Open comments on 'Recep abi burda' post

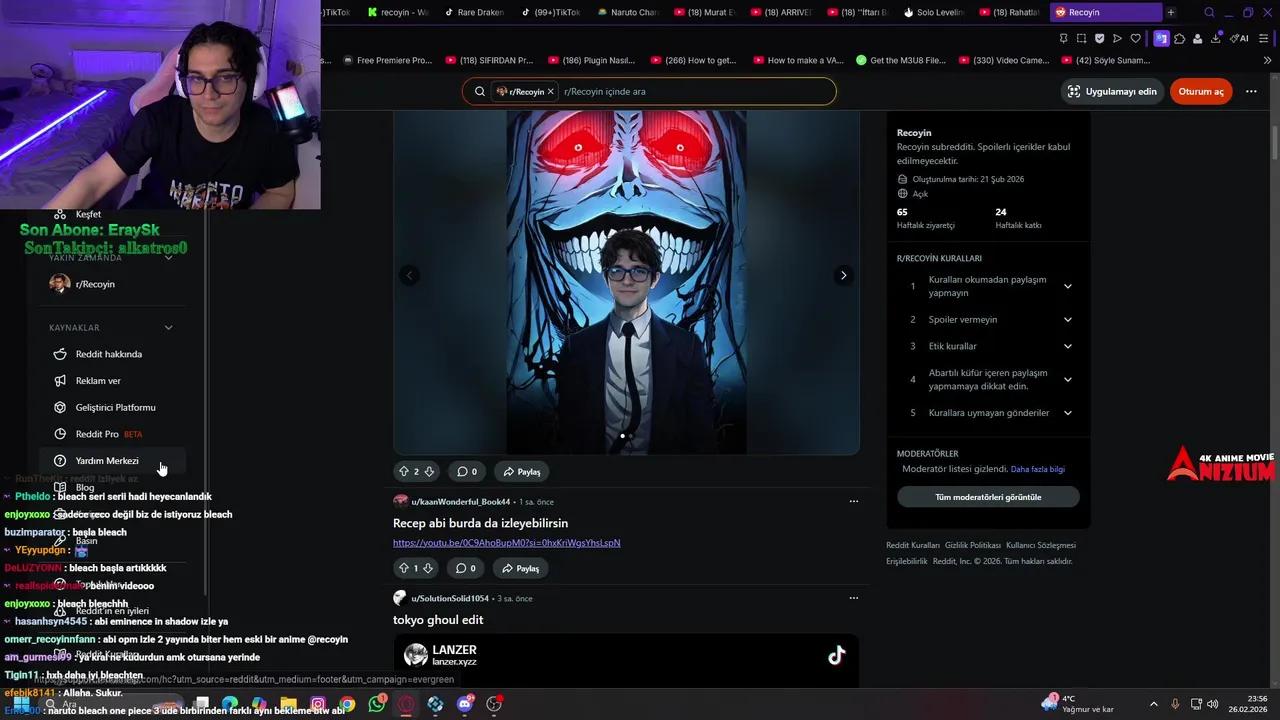point(467,568)
